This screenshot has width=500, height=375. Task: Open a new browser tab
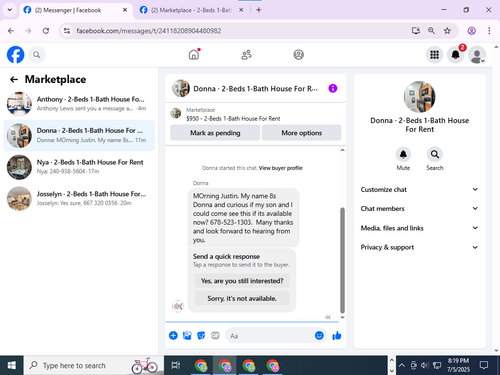click(259, 10)
